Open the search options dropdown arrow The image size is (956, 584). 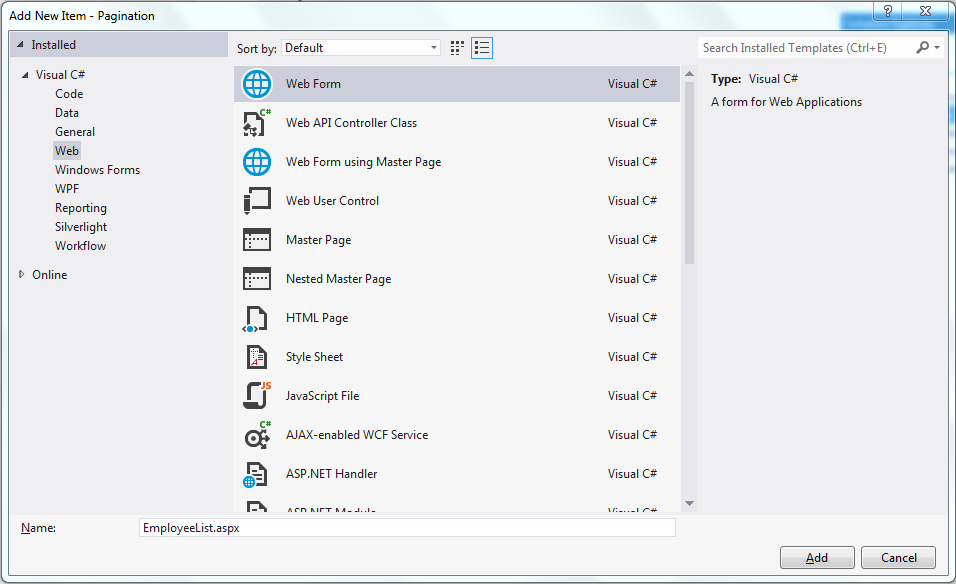click(x=936, y=47)
